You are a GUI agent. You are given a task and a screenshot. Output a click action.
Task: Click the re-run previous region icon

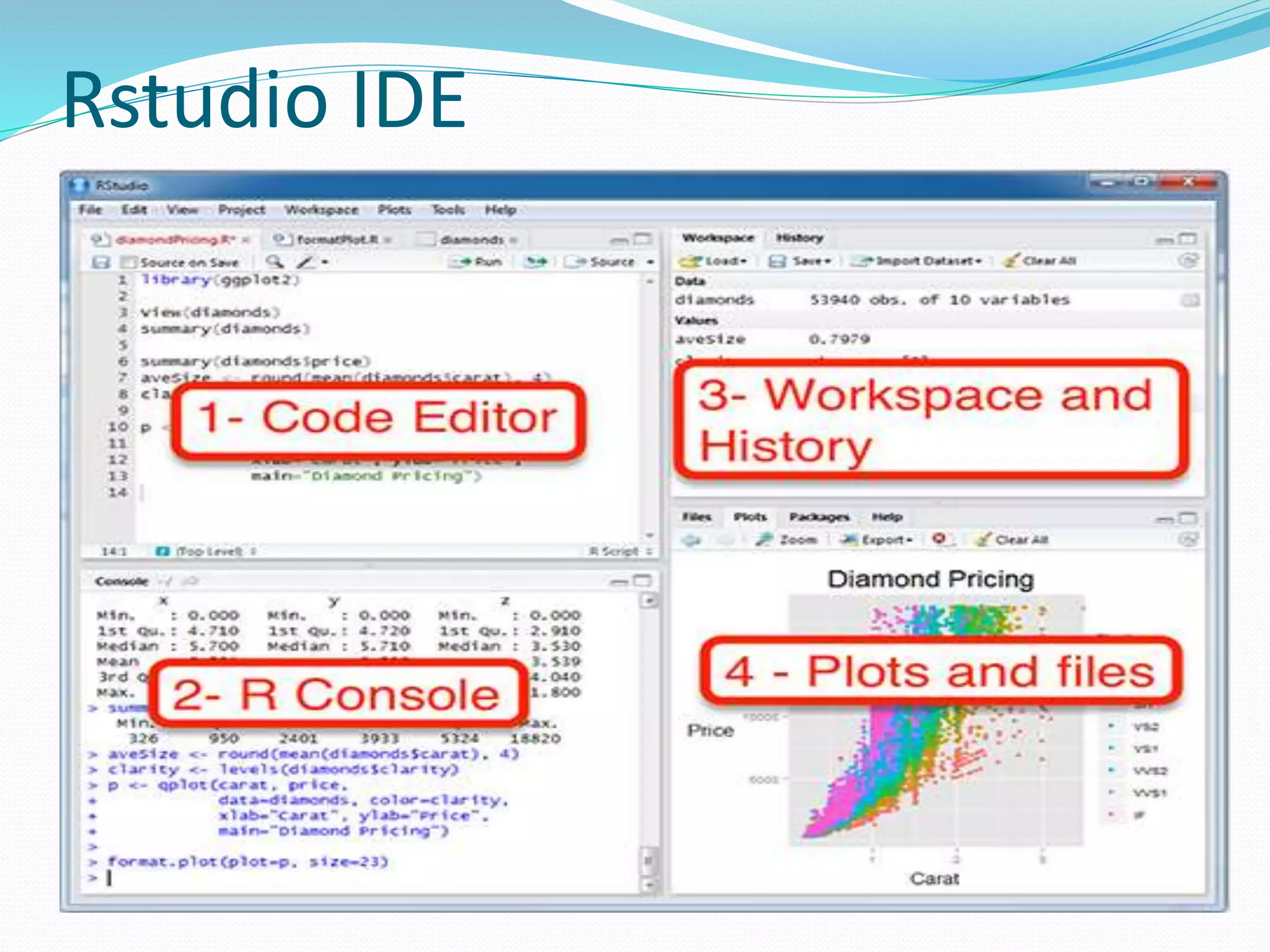click(536, 262)
